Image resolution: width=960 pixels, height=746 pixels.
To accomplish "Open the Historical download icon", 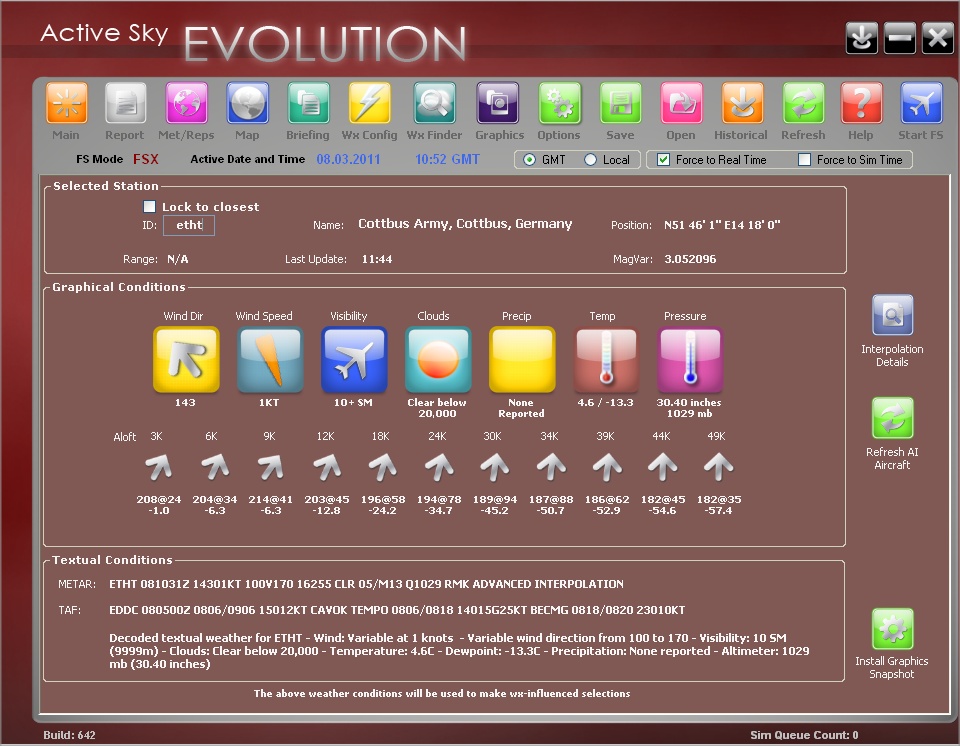I will 742,103.
